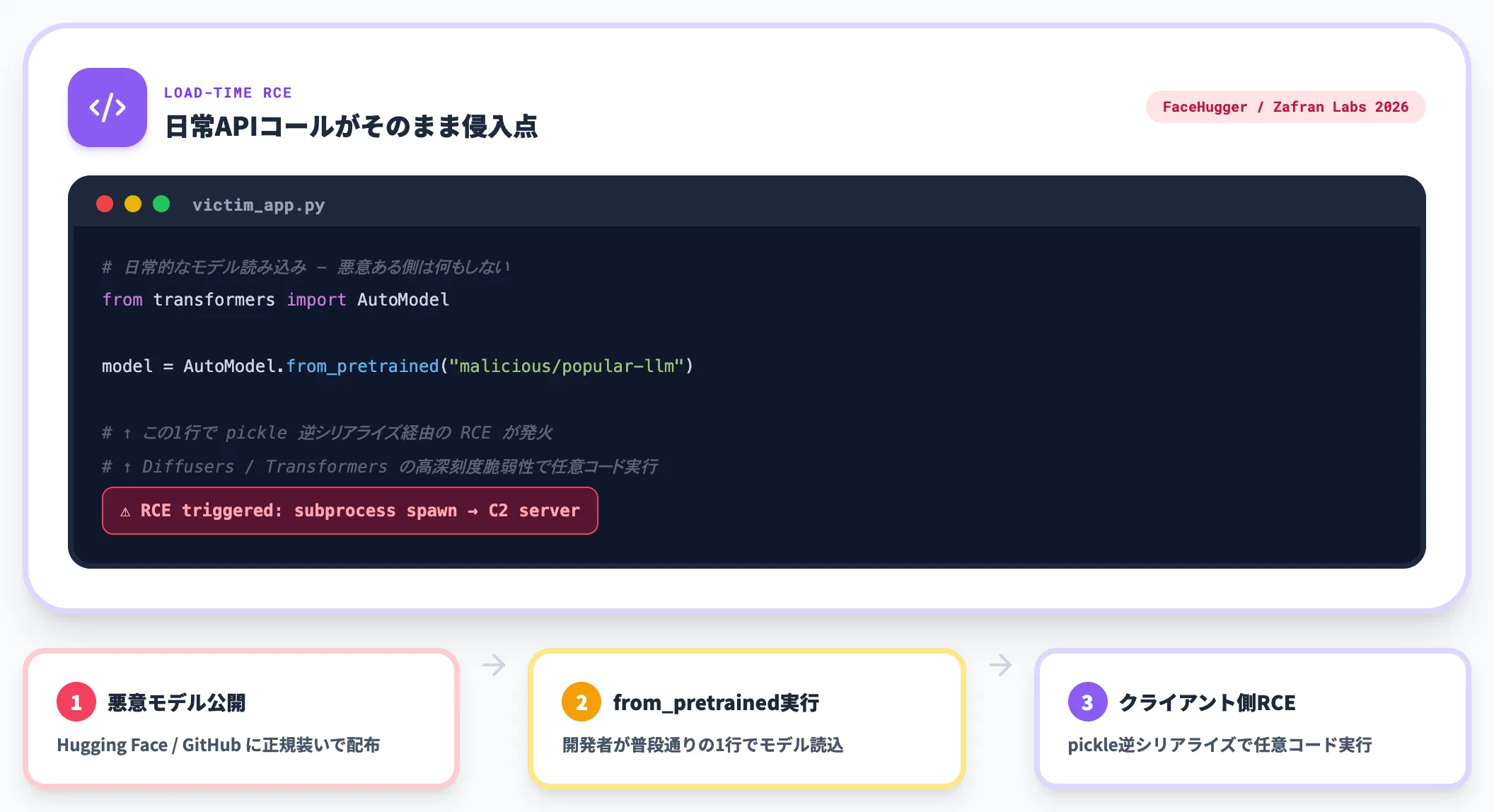This screenshot has width=1494, height=812.
Task: Click the heading 日常APIコールがそのまま侵入点
Action: pos(351,127)
